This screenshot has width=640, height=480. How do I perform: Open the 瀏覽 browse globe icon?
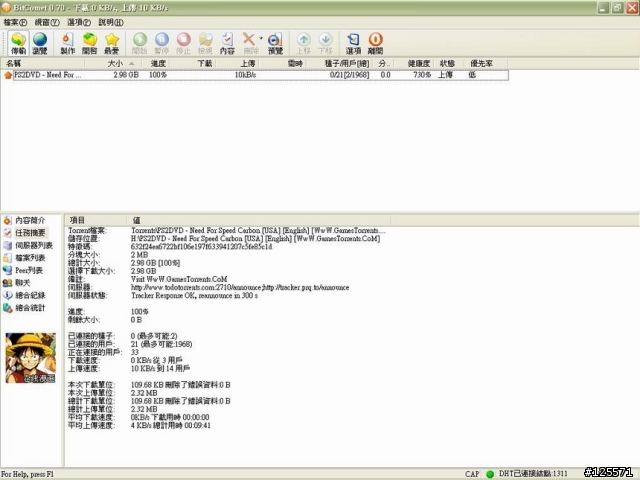40,43
